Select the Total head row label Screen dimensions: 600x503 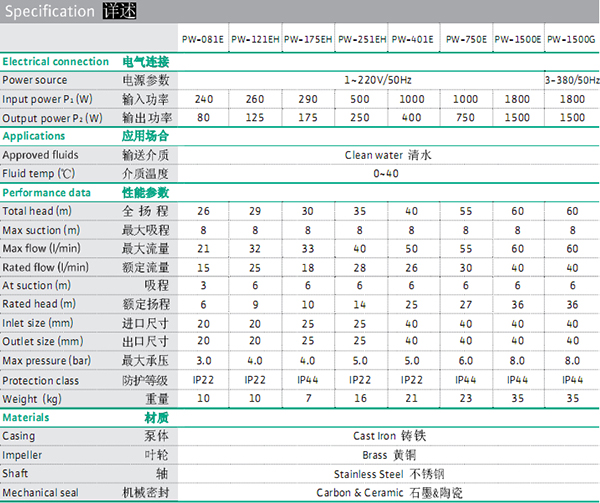pos(36,211)
